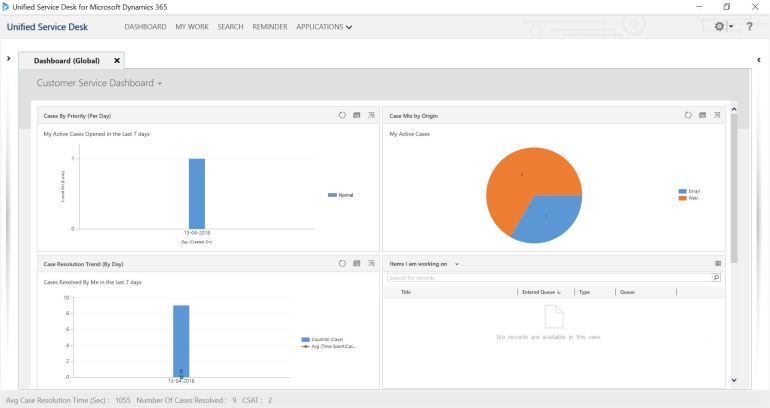Open the settings gear dropdown
770x408 pixels.
click(722, 26)
